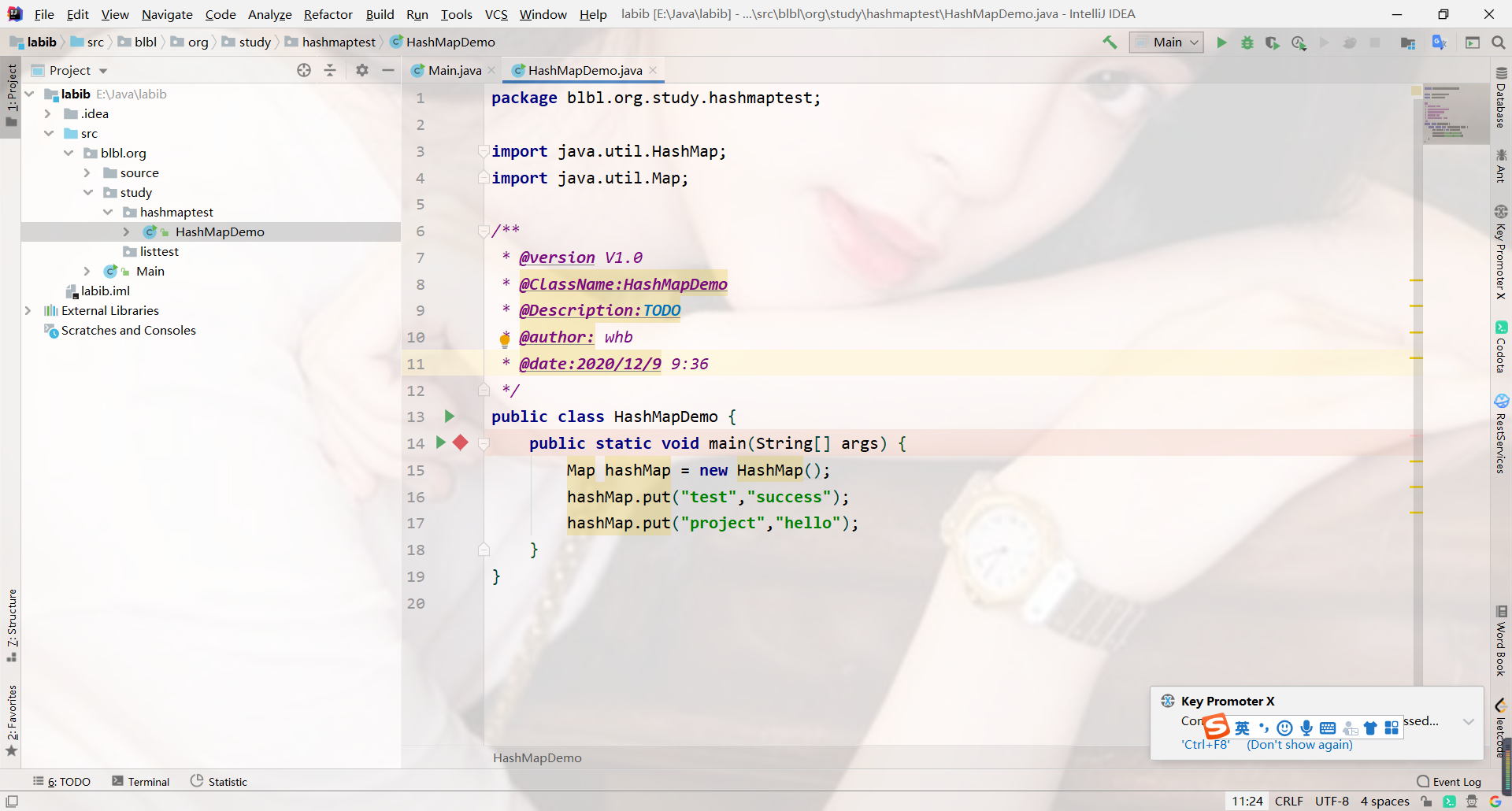
Task: Expand the .idea folder
Action: 48,113
